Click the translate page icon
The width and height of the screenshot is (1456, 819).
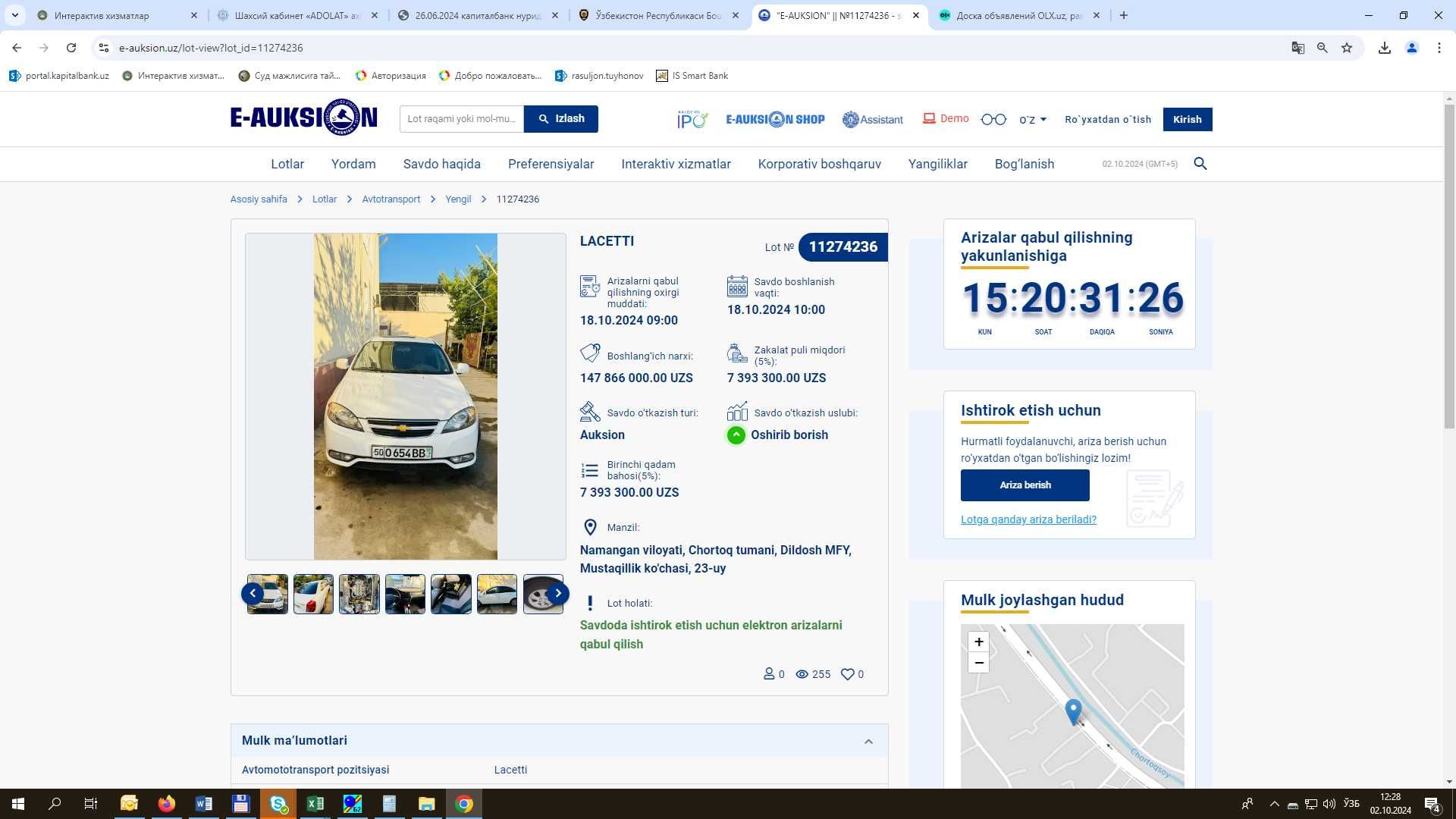point(1298,48)
